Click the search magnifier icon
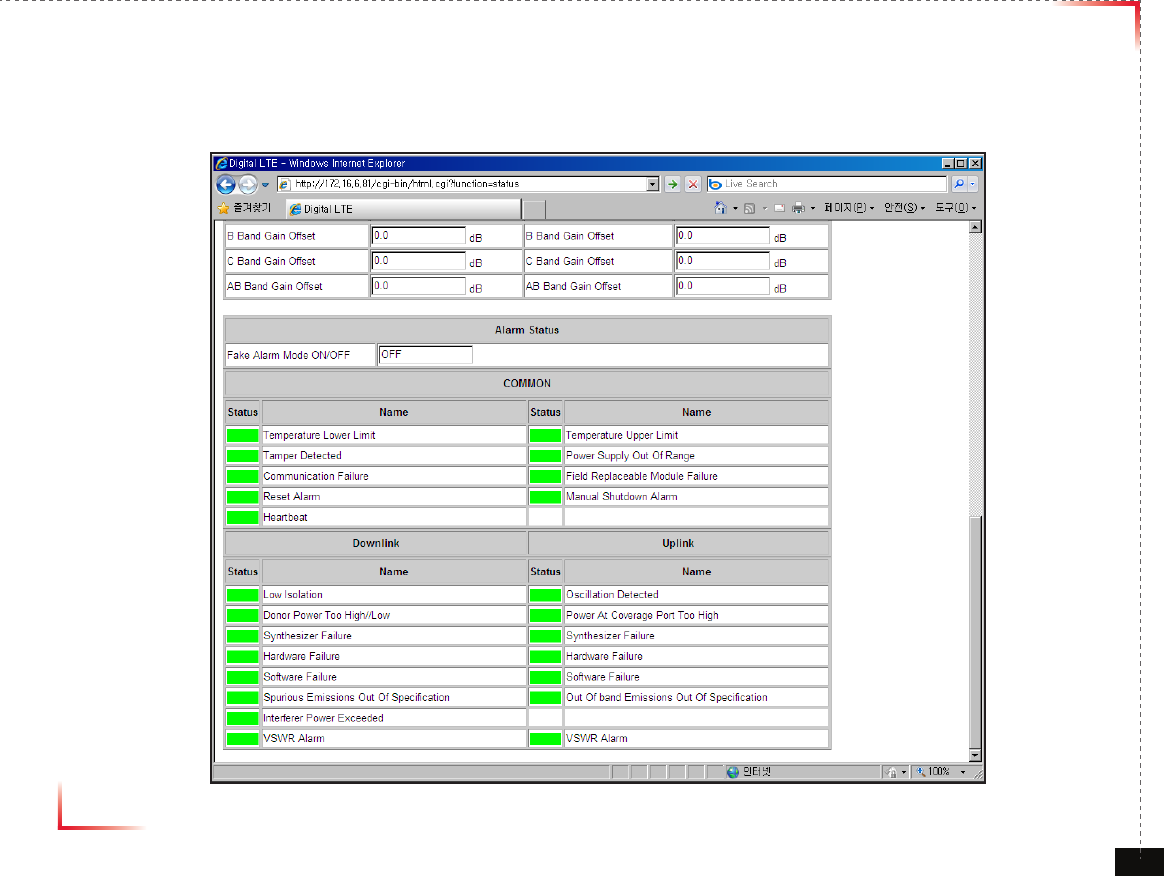This screenshot has width=1164, height=876. pos(959,184)
